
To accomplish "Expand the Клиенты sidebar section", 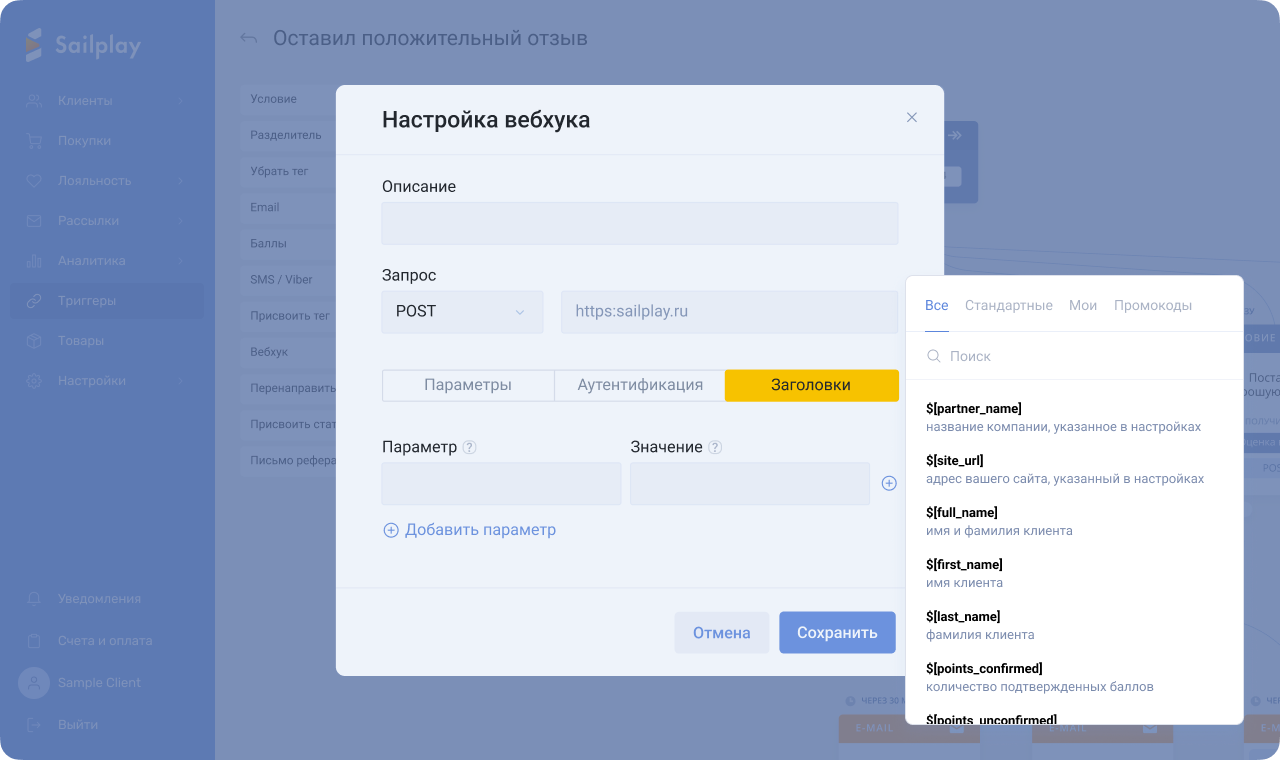I will coord(180,101).
